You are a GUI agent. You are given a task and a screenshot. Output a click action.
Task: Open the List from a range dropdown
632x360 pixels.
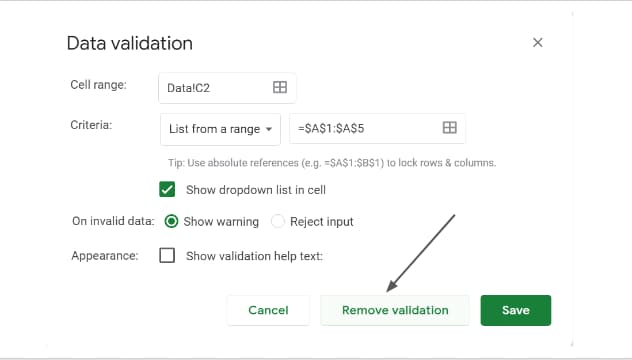point(220,129)
